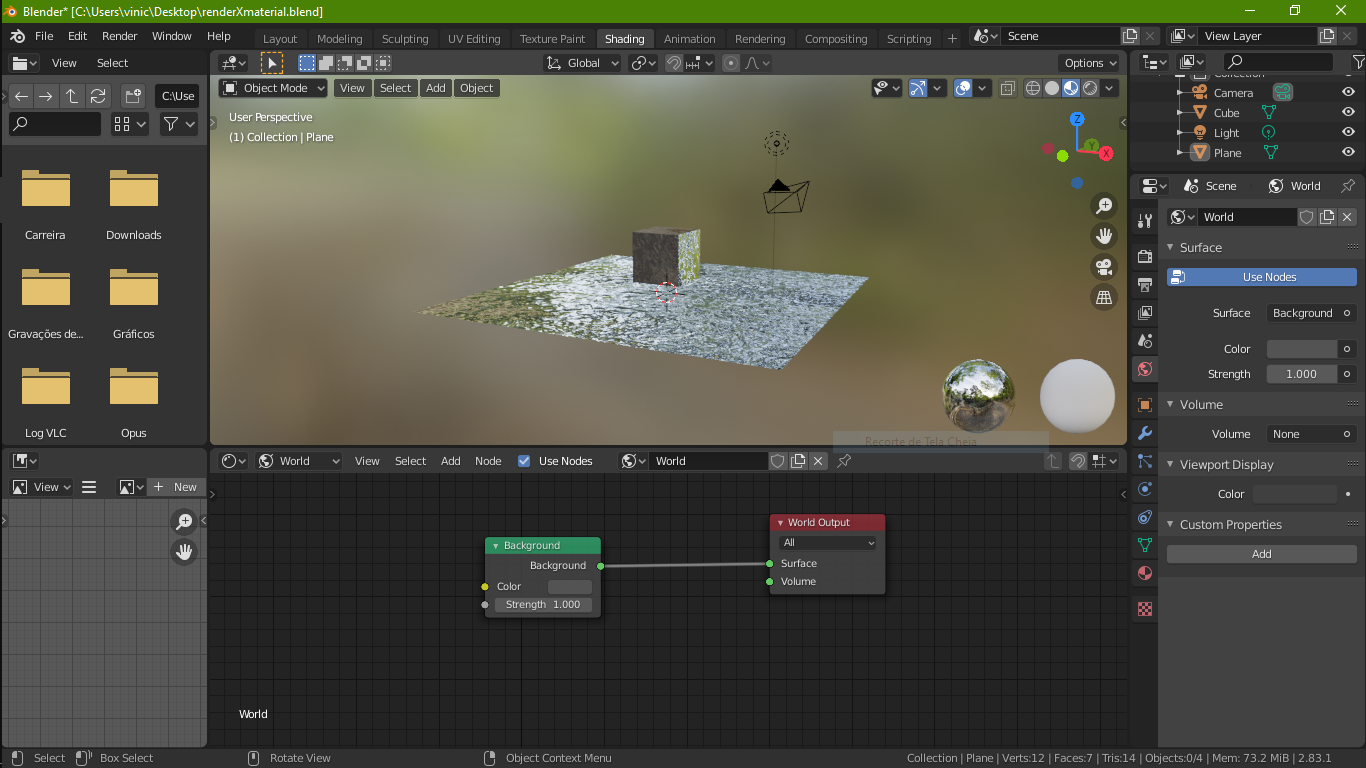
Task: Open the Object properties tab
Action: point(1145,405)
